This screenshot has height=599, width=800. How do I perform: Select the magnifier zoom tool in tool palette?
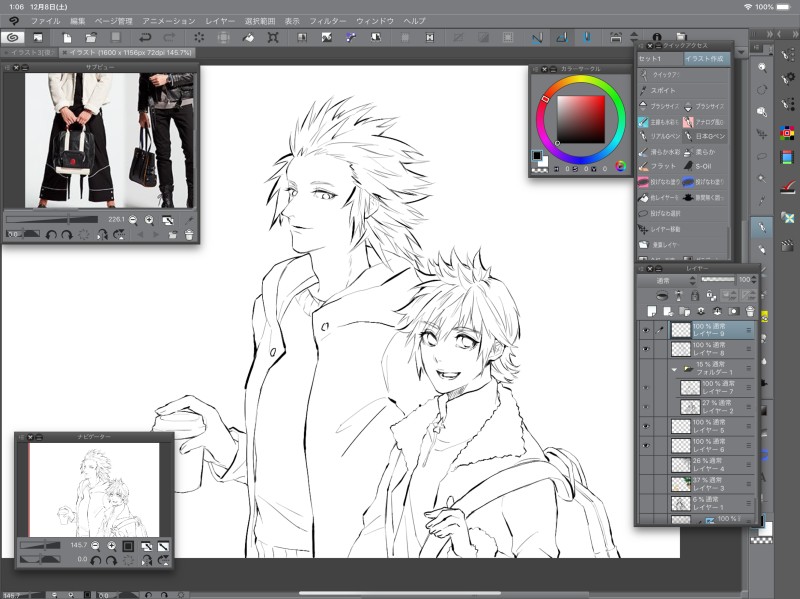click(762, 66)
